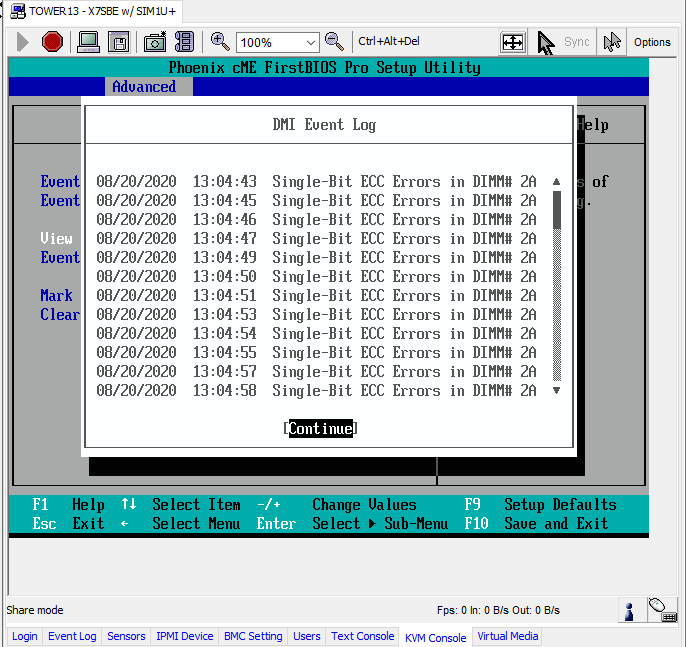This screenshot has height=647, width=686.
Task: Click the grey play arrow icon
Action: [x=22, y=42]
